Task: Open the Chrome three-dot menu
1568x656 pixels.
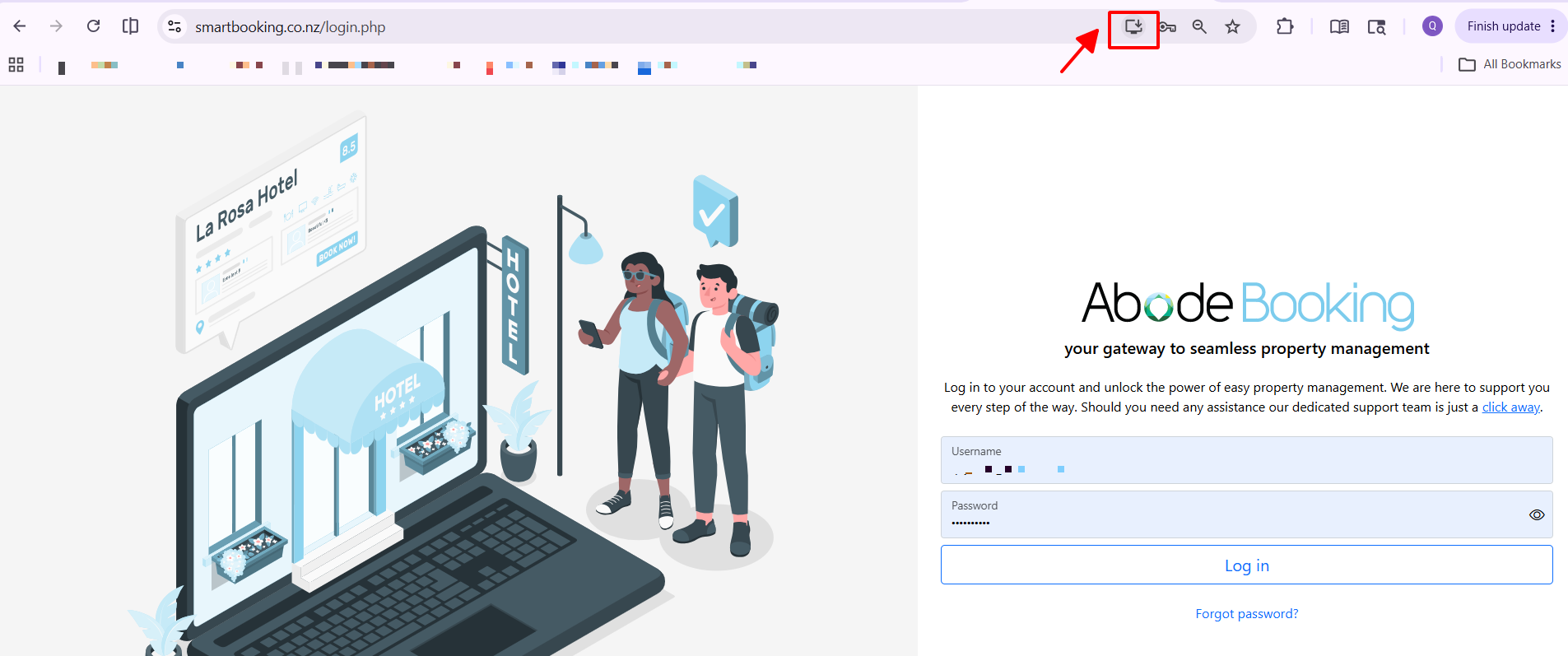Action: 1552,26
